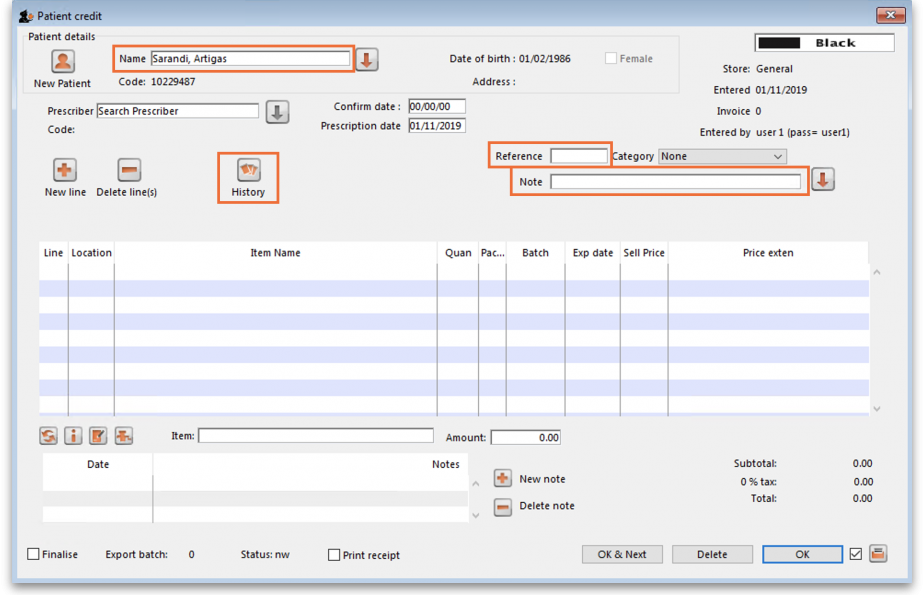Click the printer icon beside OK
Image resolution: width=924 pixels, height=595 pixels.
878,554
